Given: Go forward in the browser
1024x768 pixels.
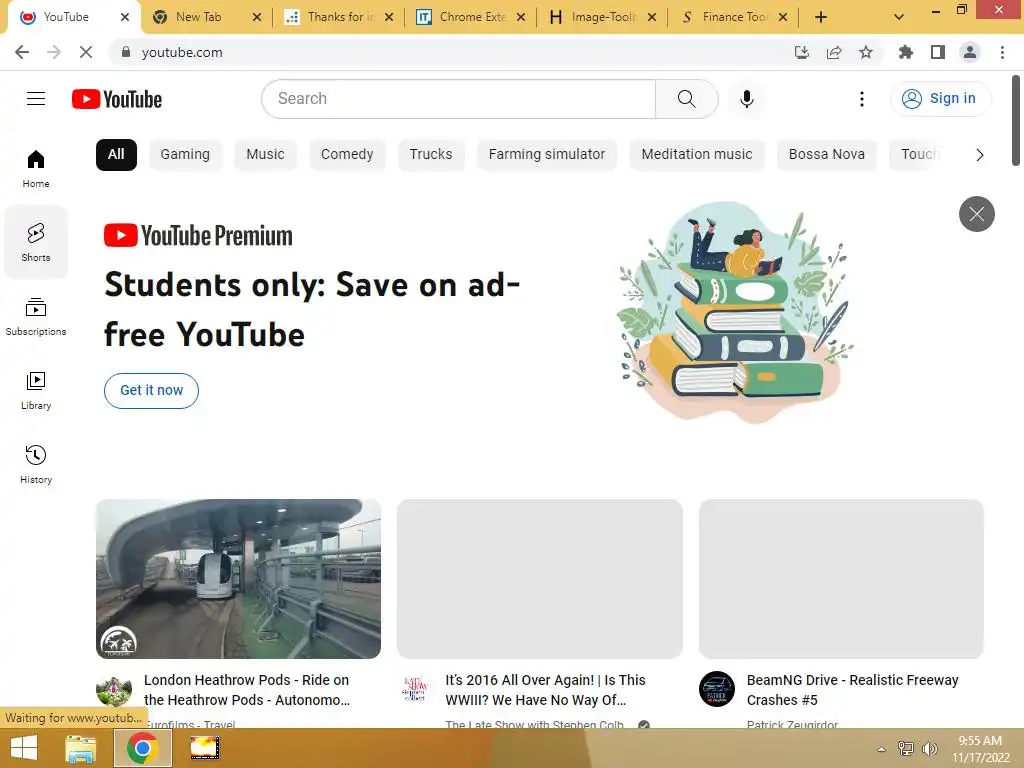Looking at the screenshot, I should [x=54, y=52].
